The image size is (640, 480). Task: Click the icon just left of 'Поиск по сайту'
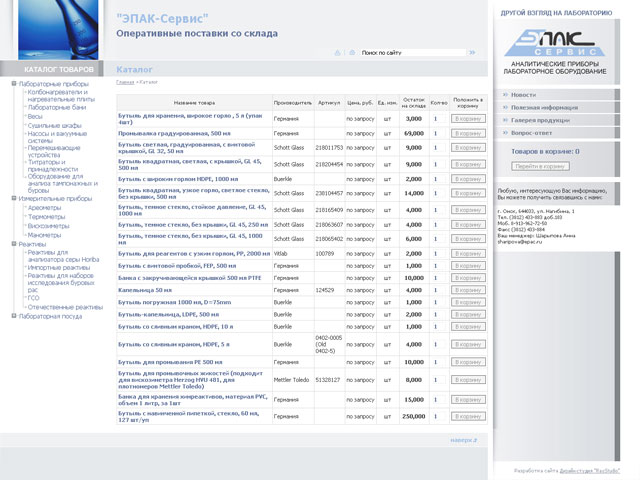tap(352, 53)
